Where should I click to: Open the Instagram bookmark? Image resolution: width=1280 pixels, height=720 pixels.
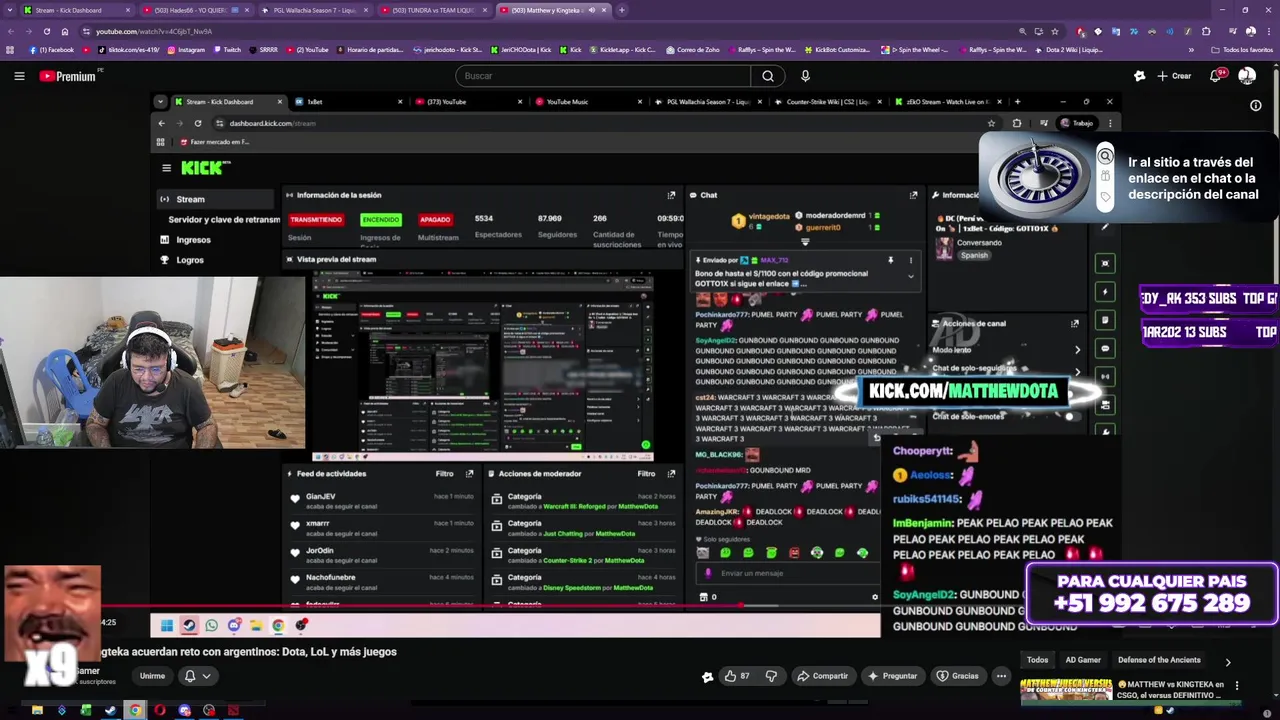pyautogui.click(x=186, y=50)
